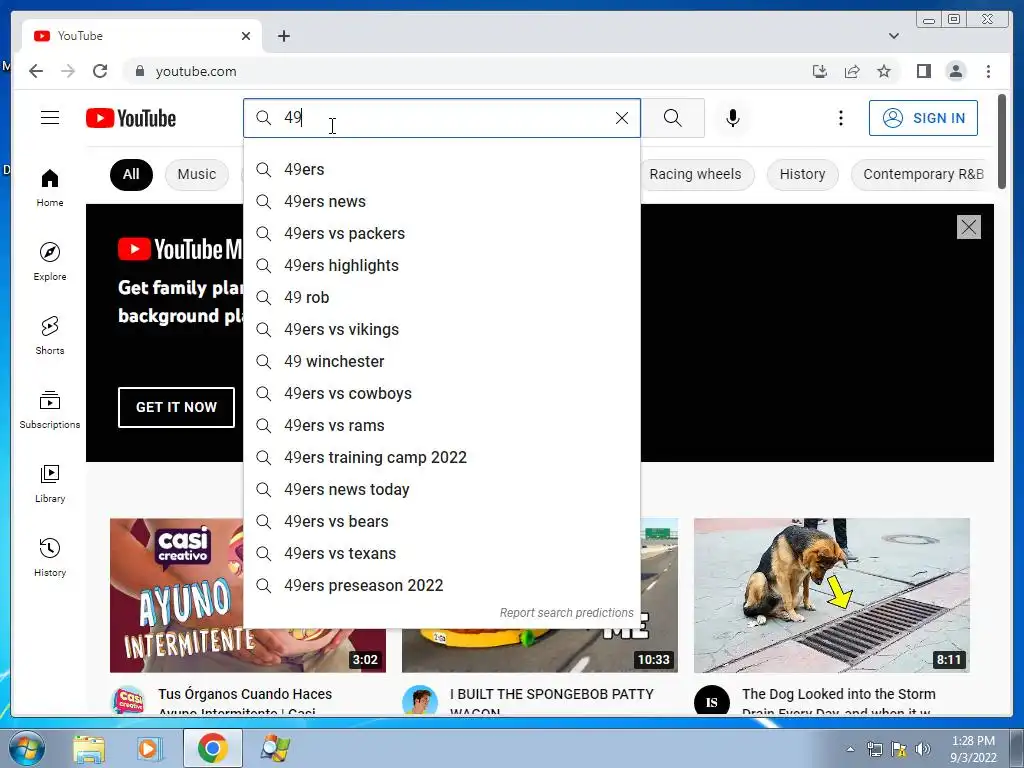Image resolution: width=1024 pixels, height=768 pixels.
Task: Go to Home in the sidebar
Action: 50,188
